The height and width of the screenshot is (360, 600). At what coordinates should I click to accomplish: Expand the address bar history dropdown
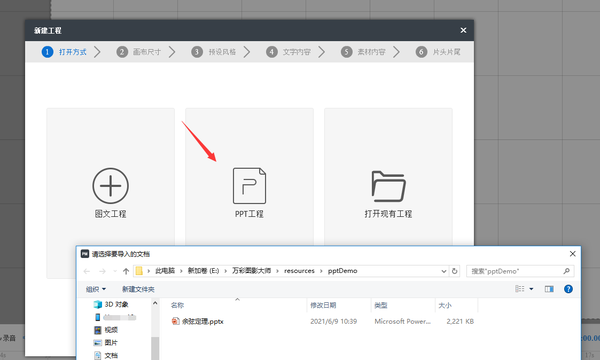[x=444, y=271]
